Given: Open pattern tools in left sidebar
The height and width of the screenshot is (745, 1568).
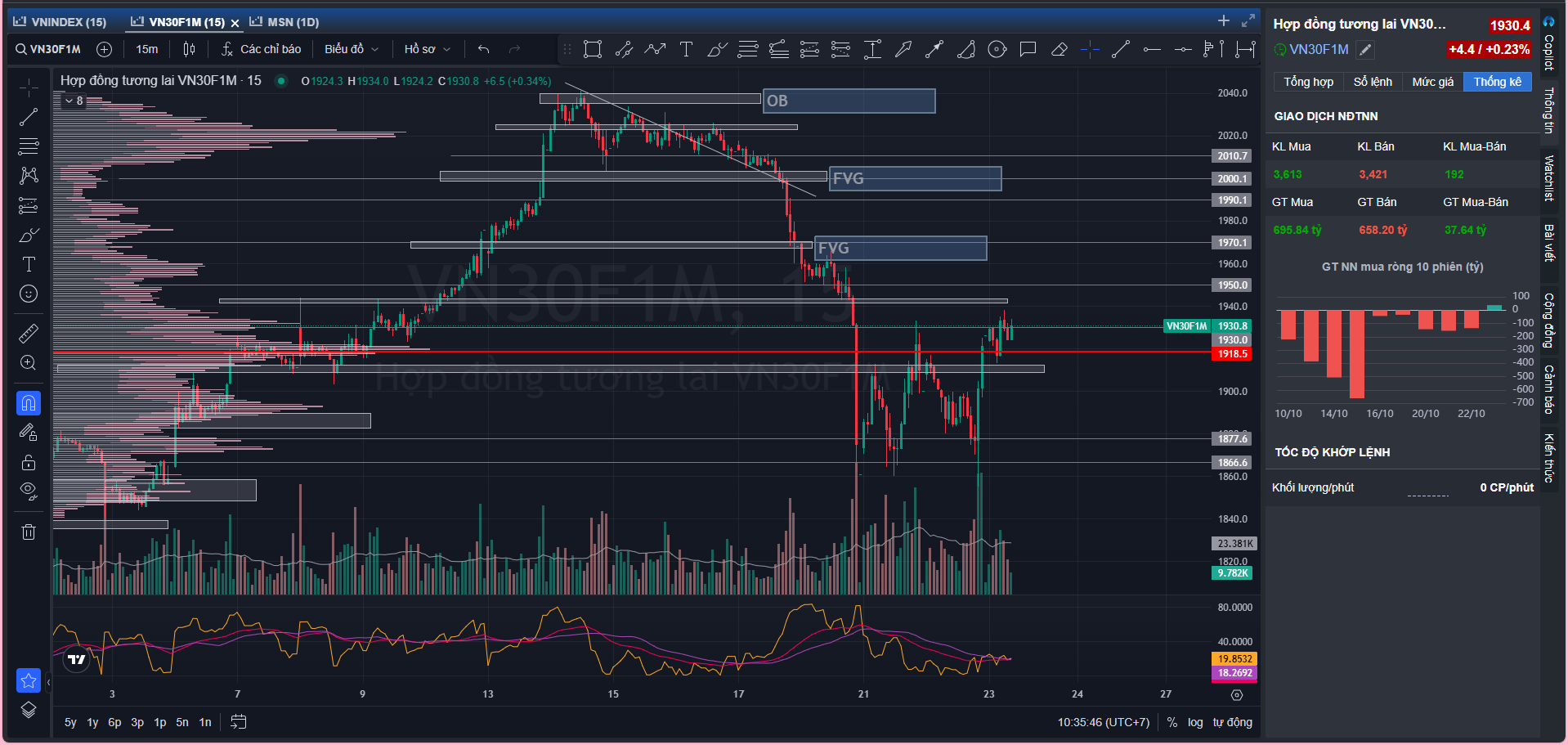Looking at the screenshot, I should click(x=29, y=176).
